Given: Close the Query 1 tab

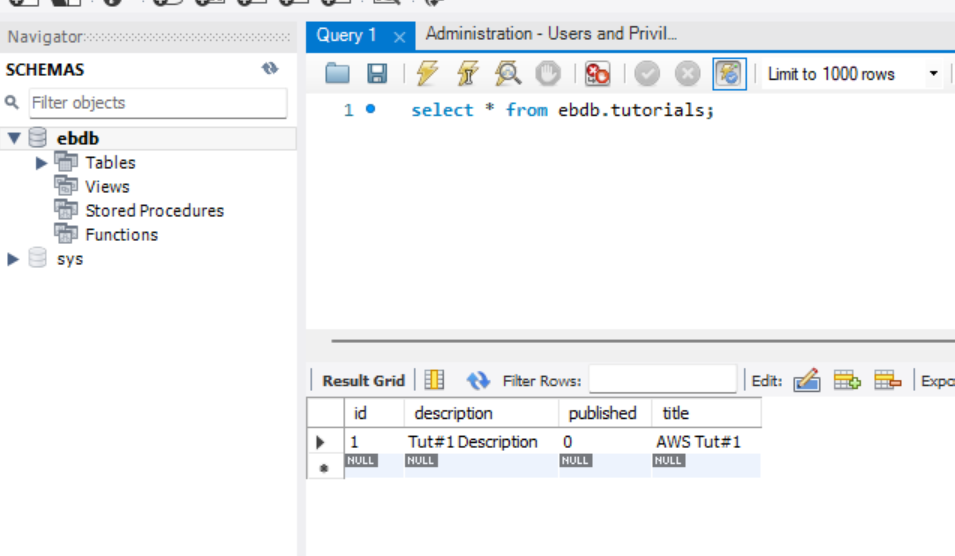Looking at the screenshot, I should [400, 37].
